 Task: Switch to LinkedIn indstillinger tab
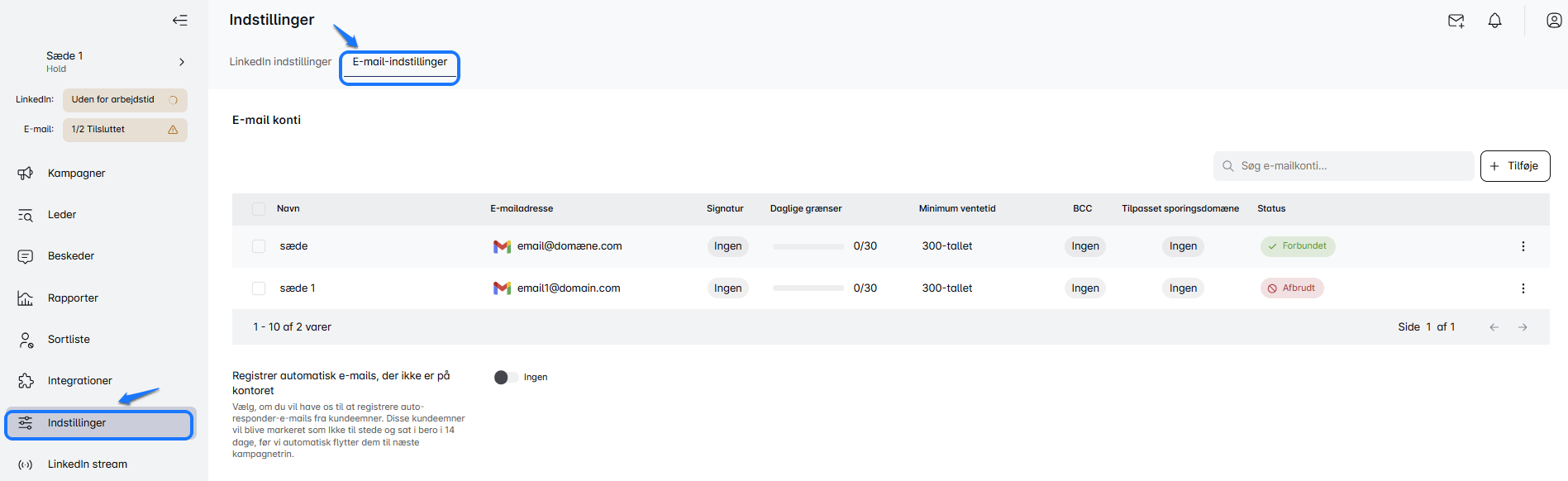pos(280,62)
